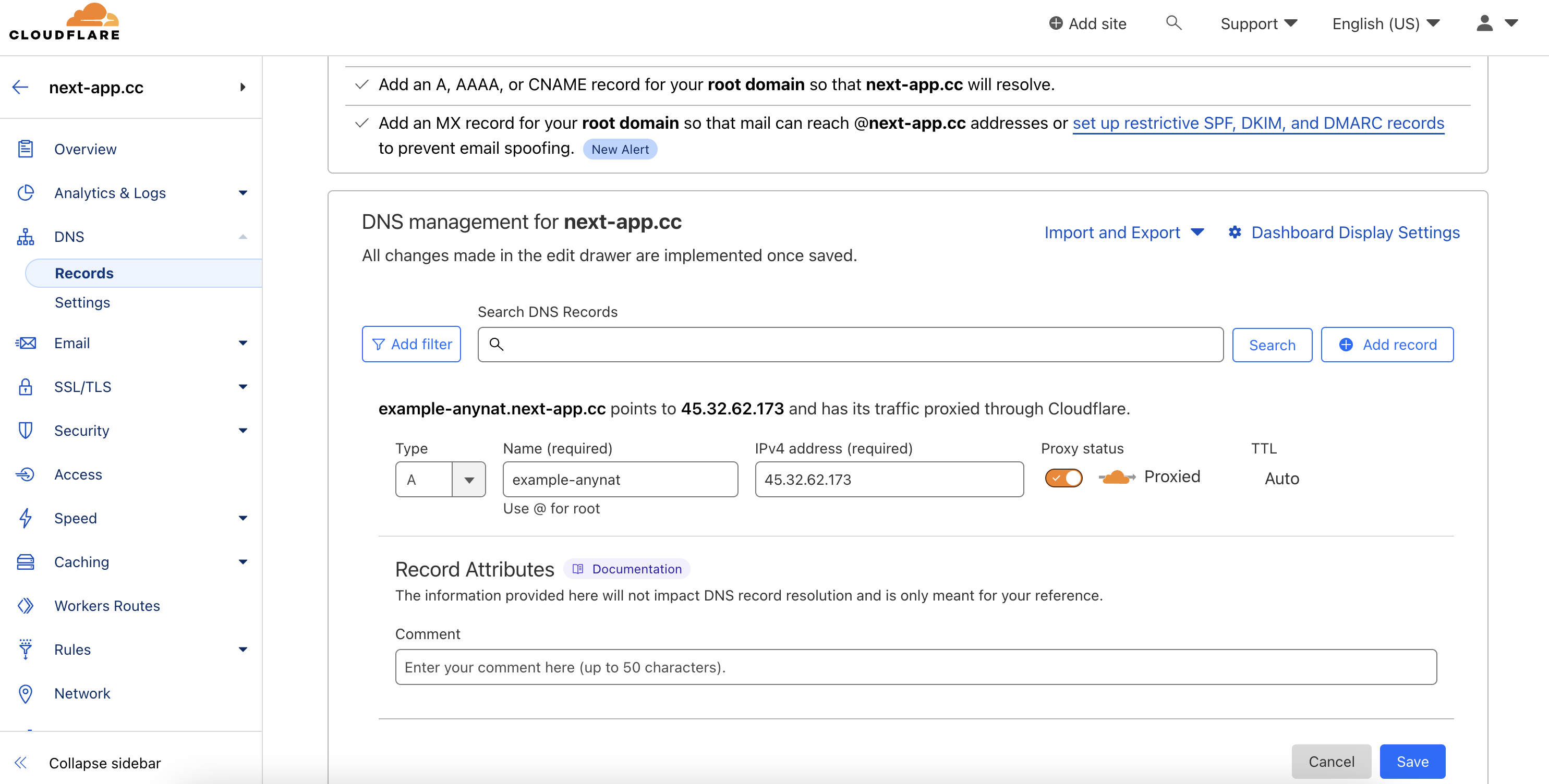
Task: Click the completed A record checkmark
Action: (x=361, y=84)
